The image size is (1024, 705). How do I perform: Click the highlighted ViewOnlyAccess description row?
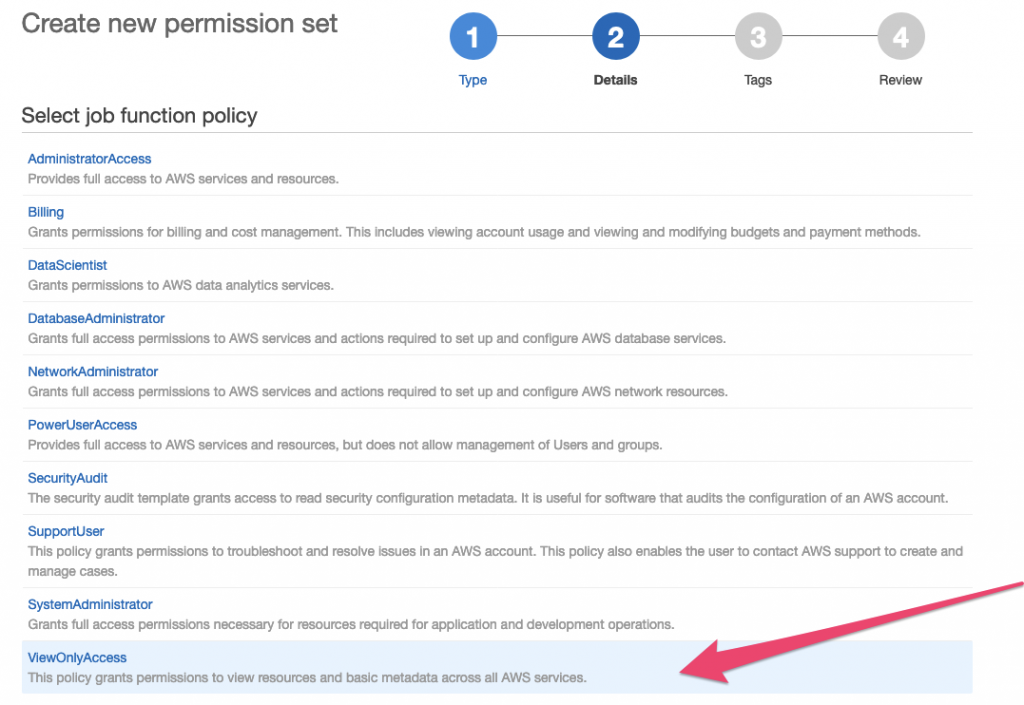306,678
